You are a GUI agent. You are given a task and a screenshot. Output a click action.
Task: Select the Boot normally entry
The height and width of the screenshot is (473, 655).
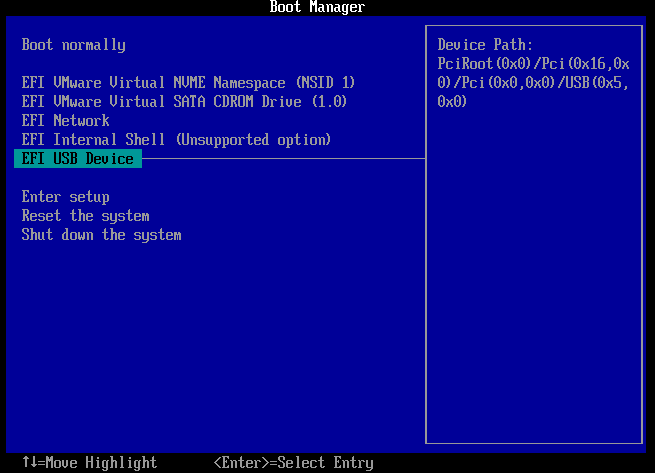point(74,45)
